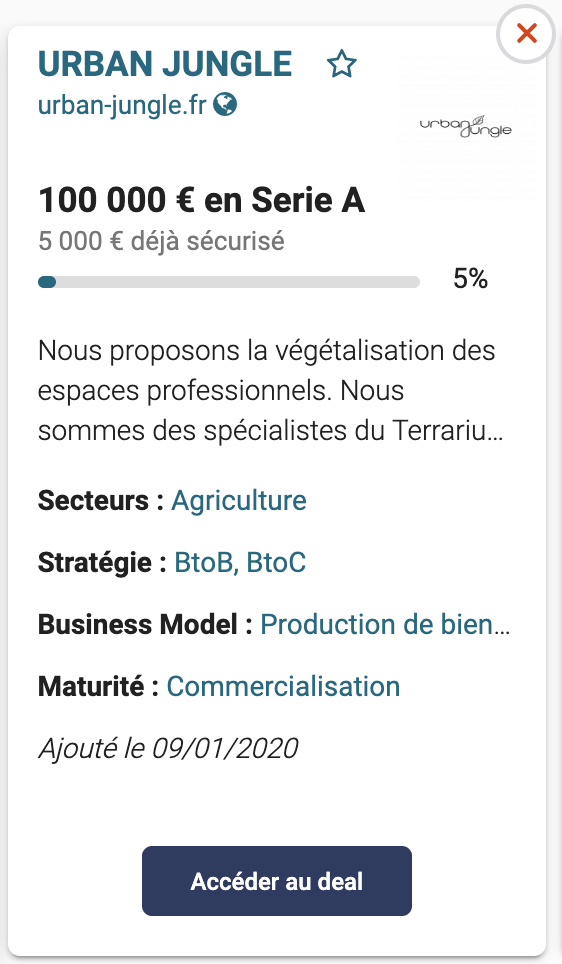Select the BtoB strategy tag

(206, 563)
